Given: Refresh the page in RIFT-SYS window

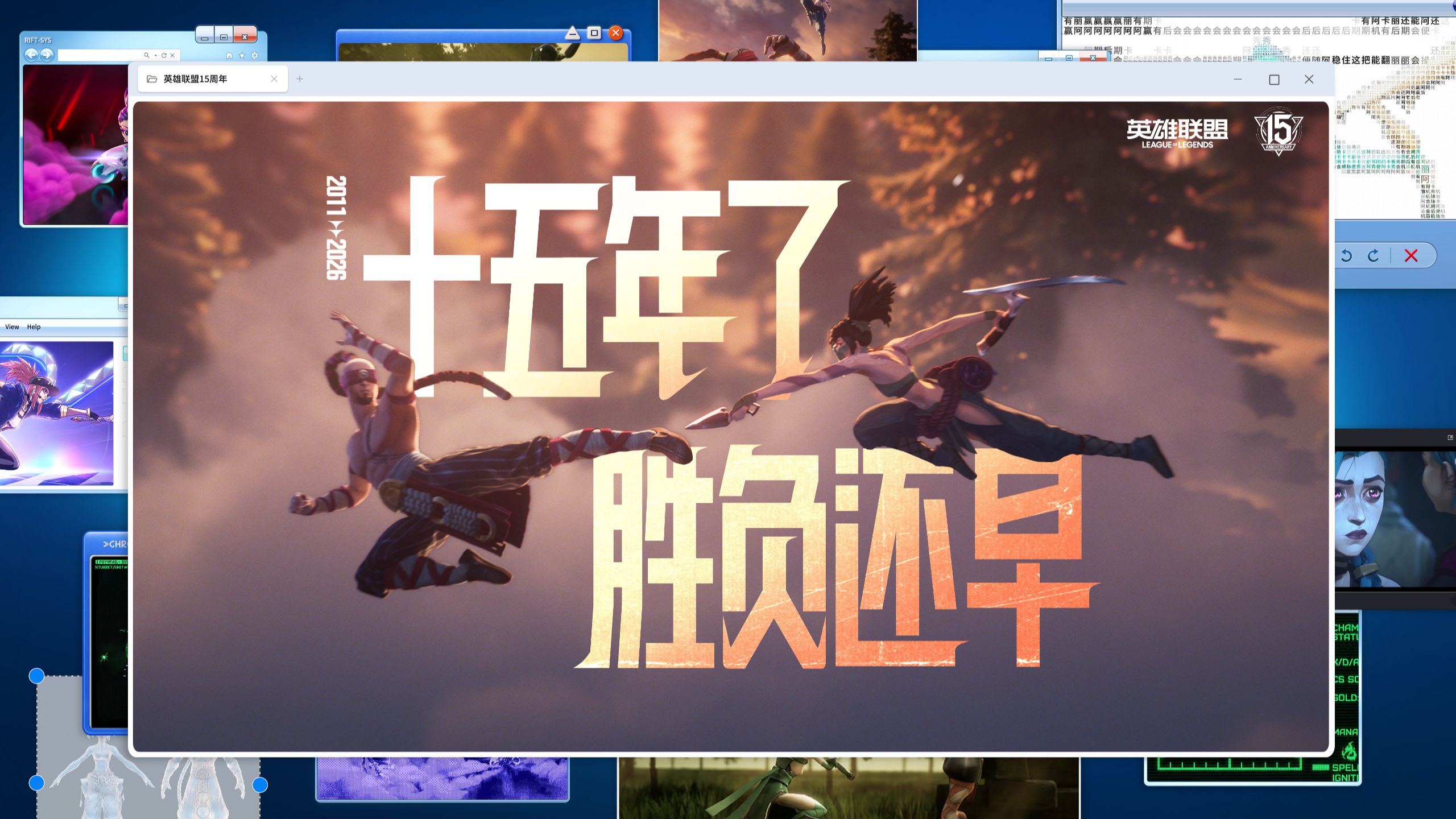Looking at the screenshot, I should pos(164,55).
